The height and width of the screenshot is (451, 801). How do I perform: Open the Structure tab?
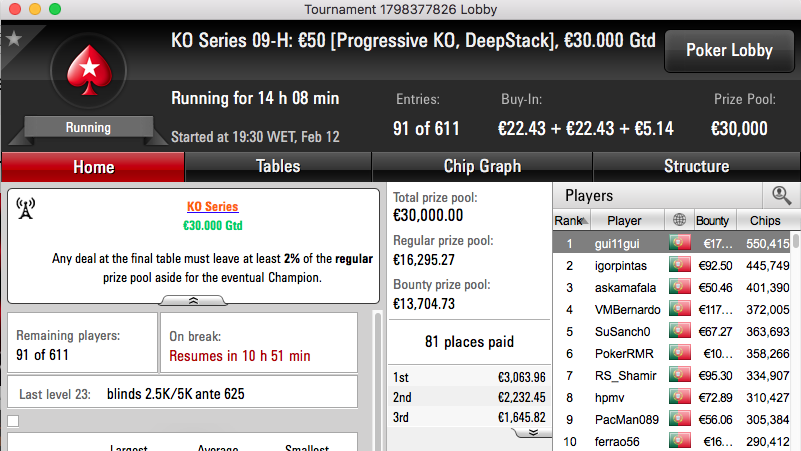point(696,167)
